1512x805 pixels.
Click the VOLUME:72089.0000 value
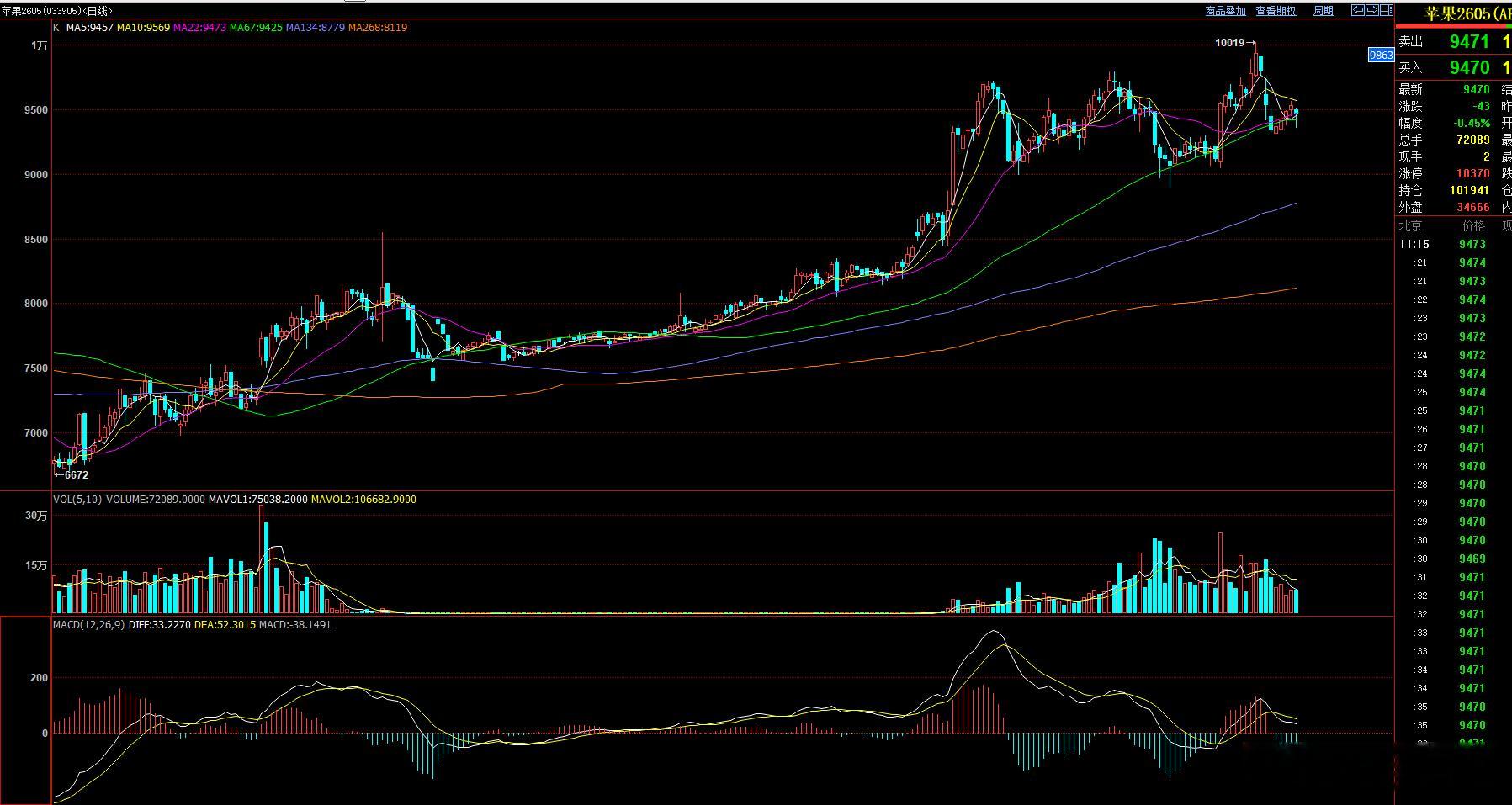(x=156, y=500)
